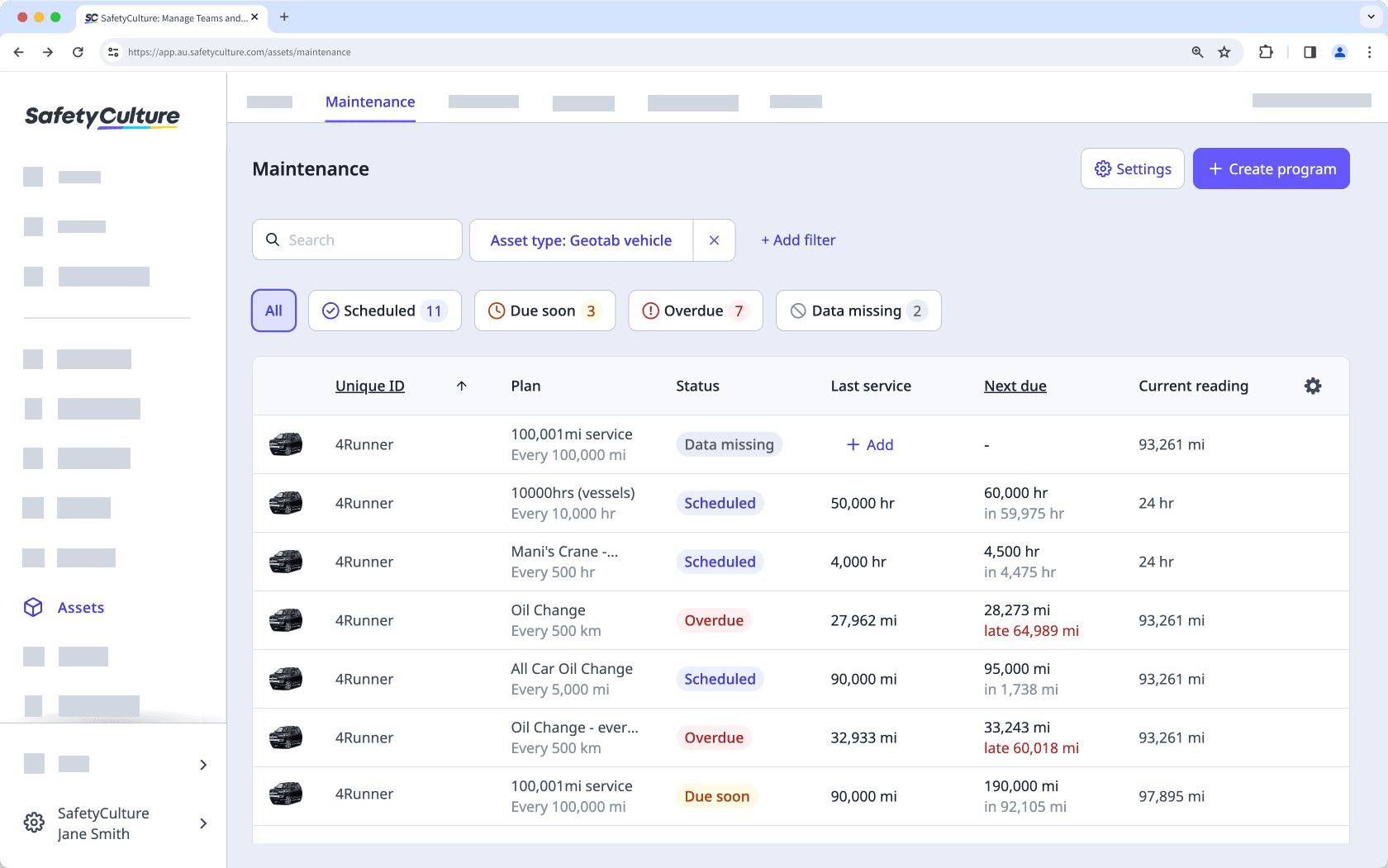Click the Create program button

[1271, 168]
